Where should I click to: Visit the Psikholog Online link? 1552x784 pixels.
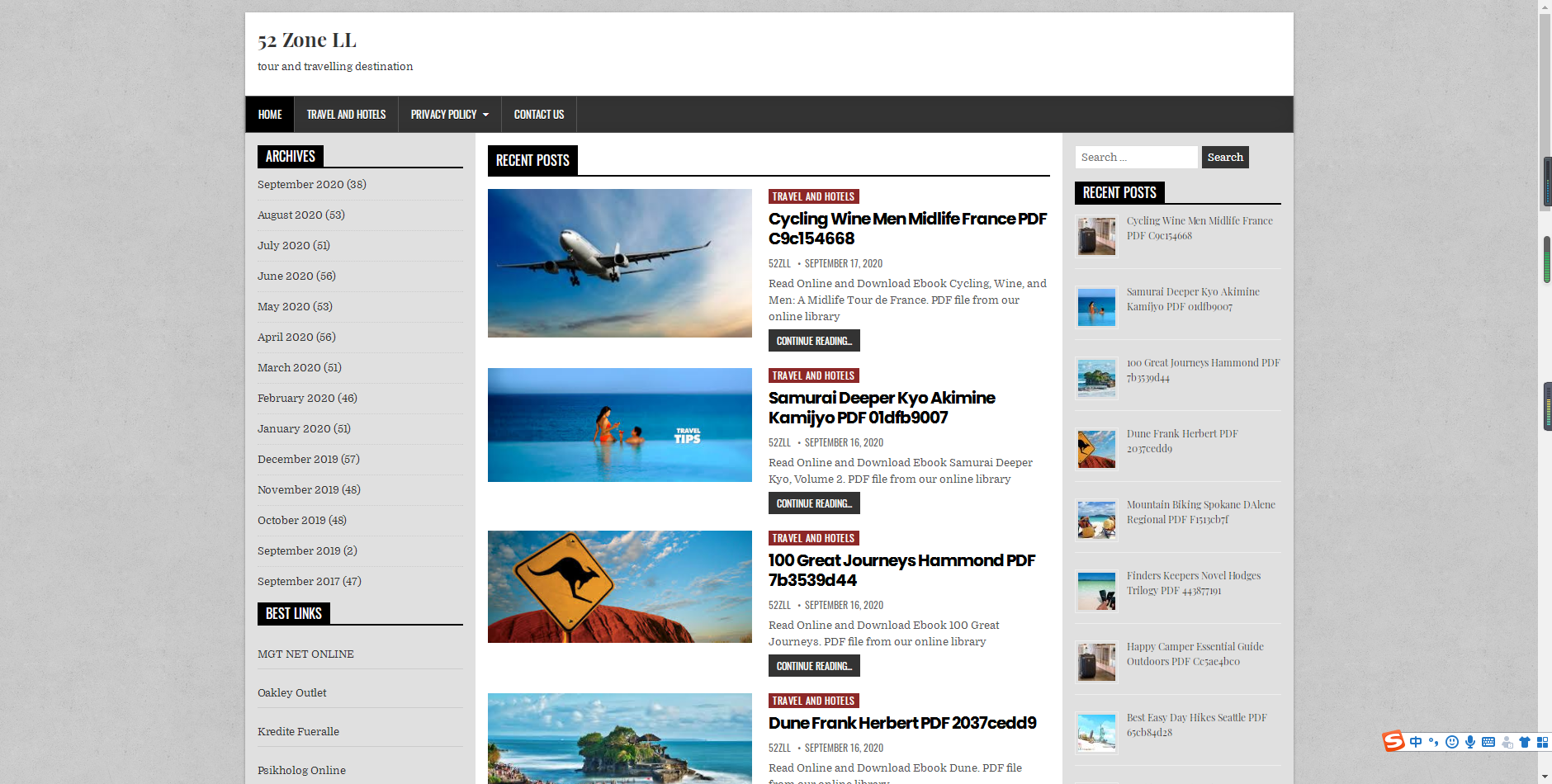pyautogui.click(x=301, y=770)
